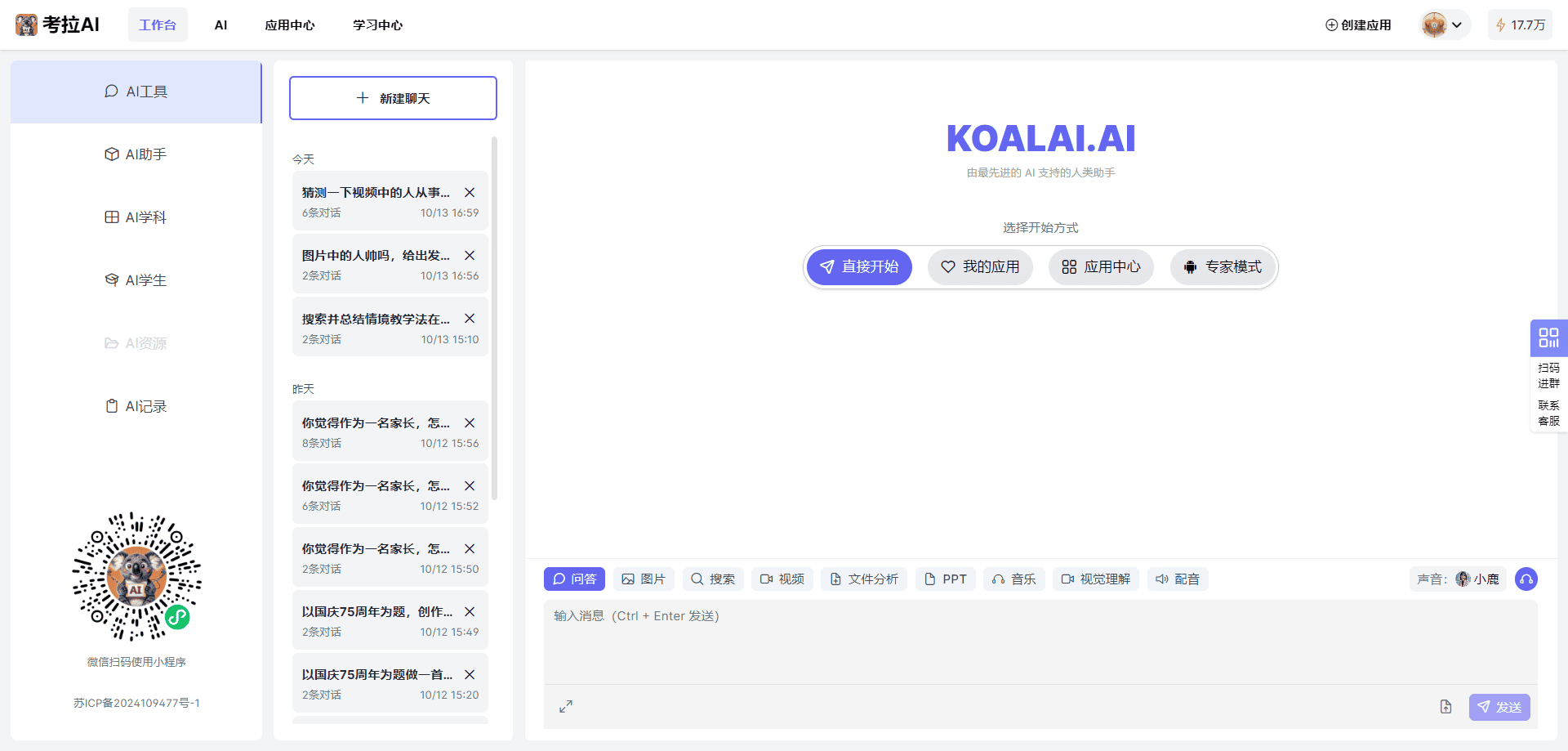
Task: Click the upload file icon
Action: point(1446,707)
